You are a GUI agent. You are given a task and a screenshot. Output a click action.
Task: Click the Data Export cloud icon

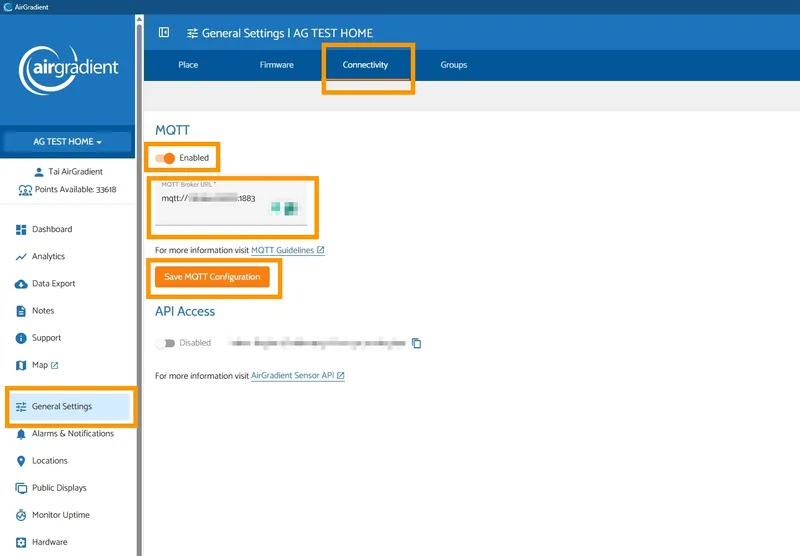[x=21, y=284]
